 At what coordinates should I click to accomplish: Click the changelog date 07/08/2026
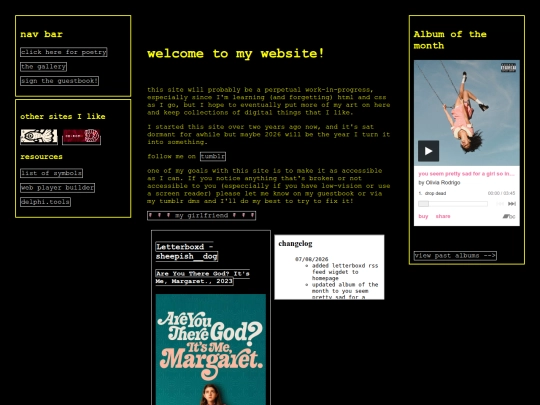(x=312, y=259)
